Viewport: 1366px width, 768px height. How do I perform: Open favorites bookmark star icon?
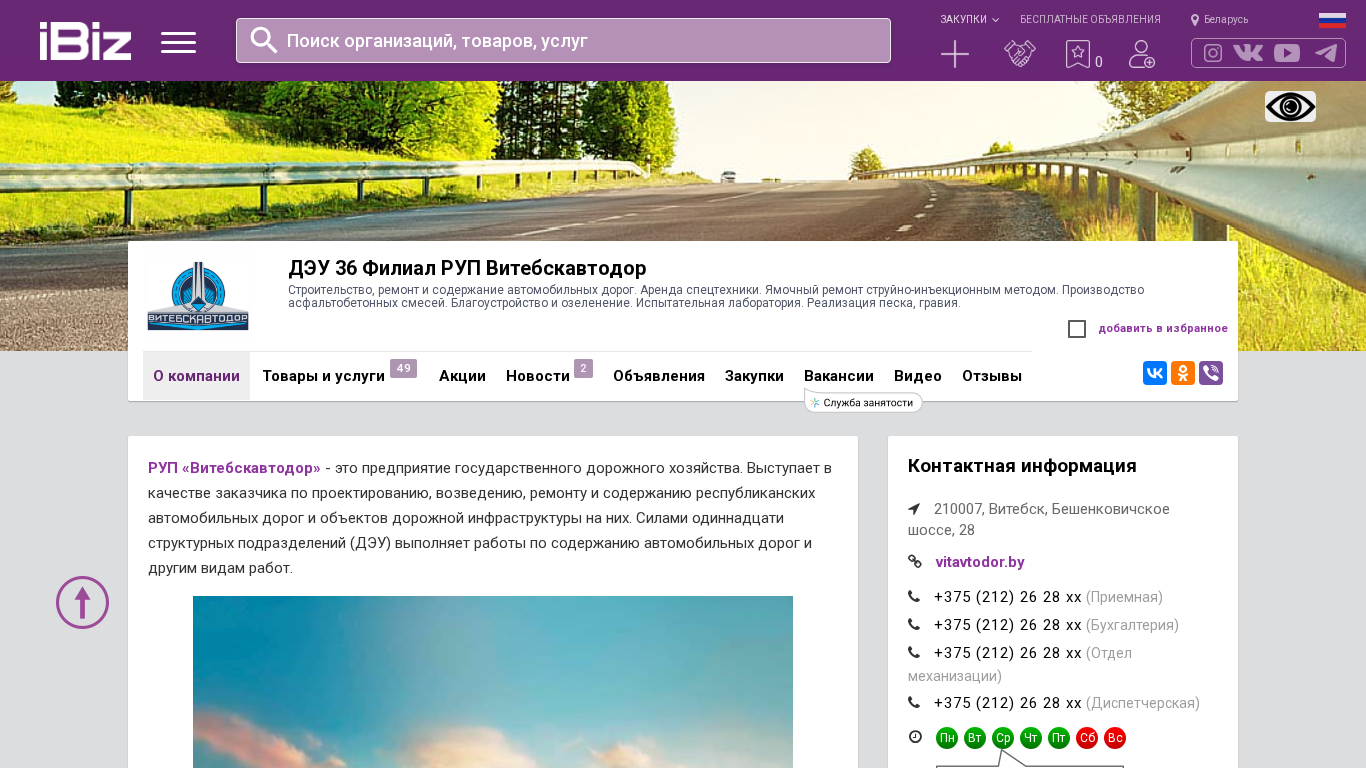[1078, 54]
